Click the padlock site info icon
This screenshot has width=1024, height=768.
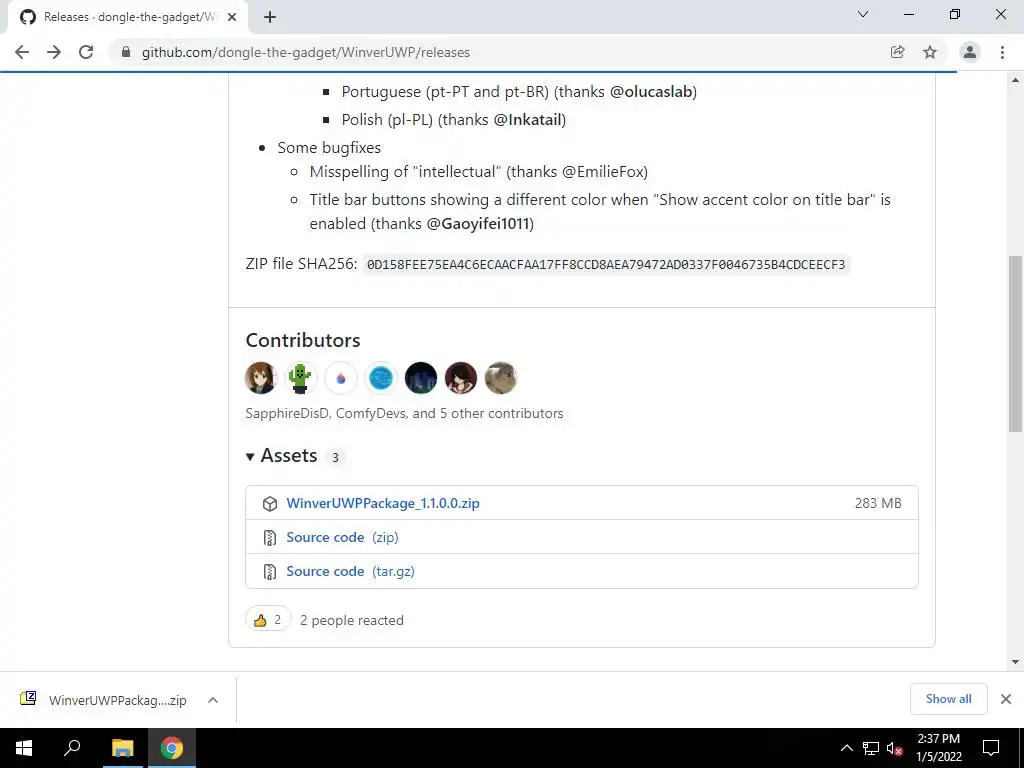[126, 52]
